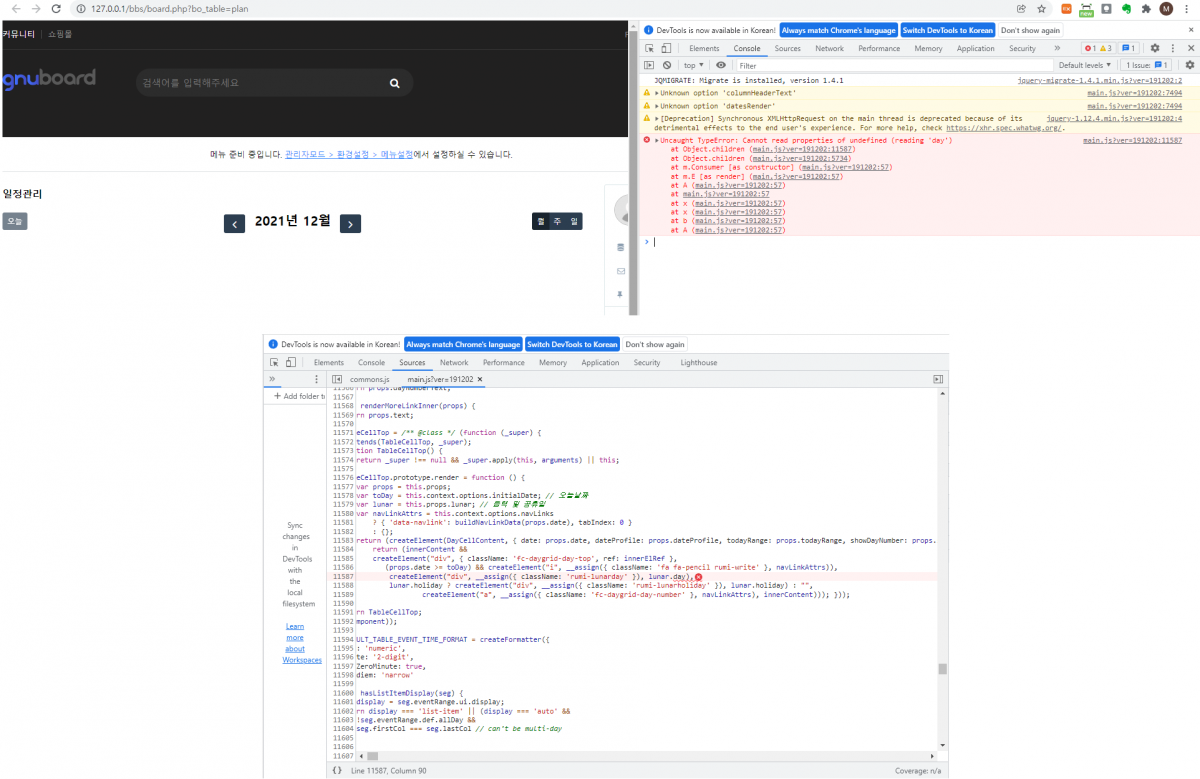
Task: Click the 오늘 (today) button
Action: point(14,222)
